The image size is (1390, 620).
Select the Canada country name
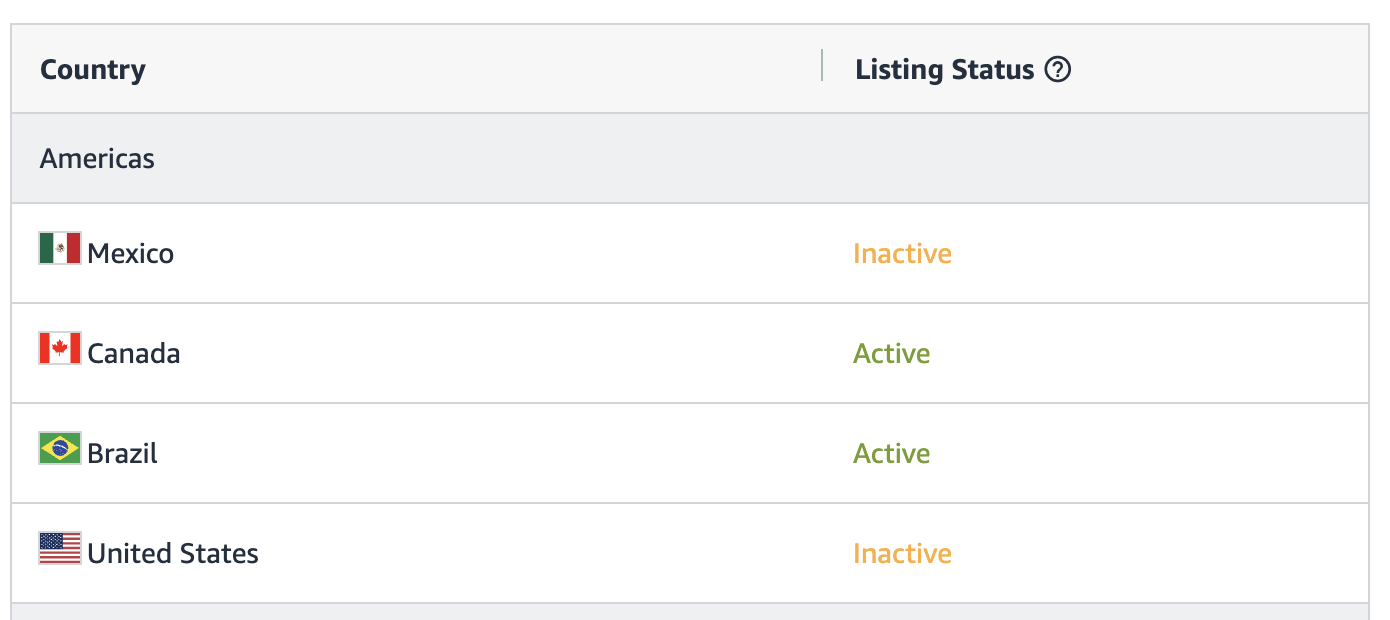click(134, 354)
